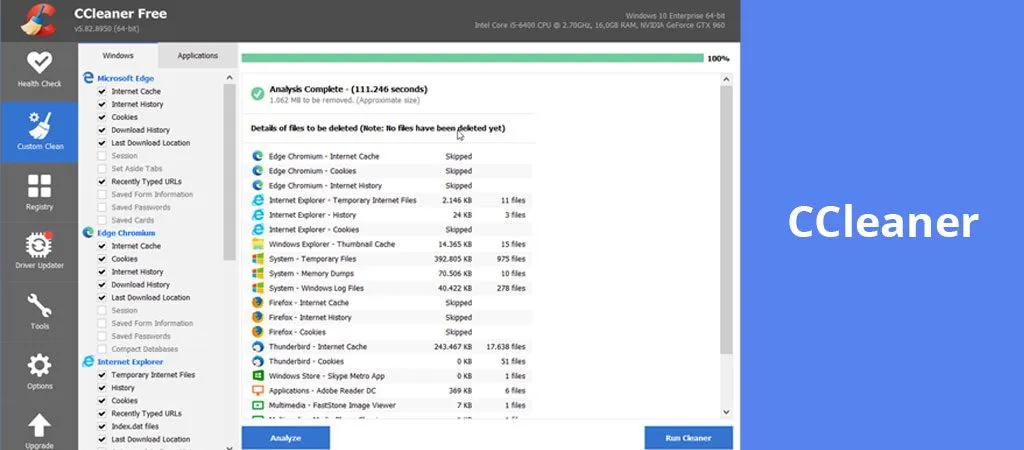Click icon of System - Temporary Files row

(257, 259)
